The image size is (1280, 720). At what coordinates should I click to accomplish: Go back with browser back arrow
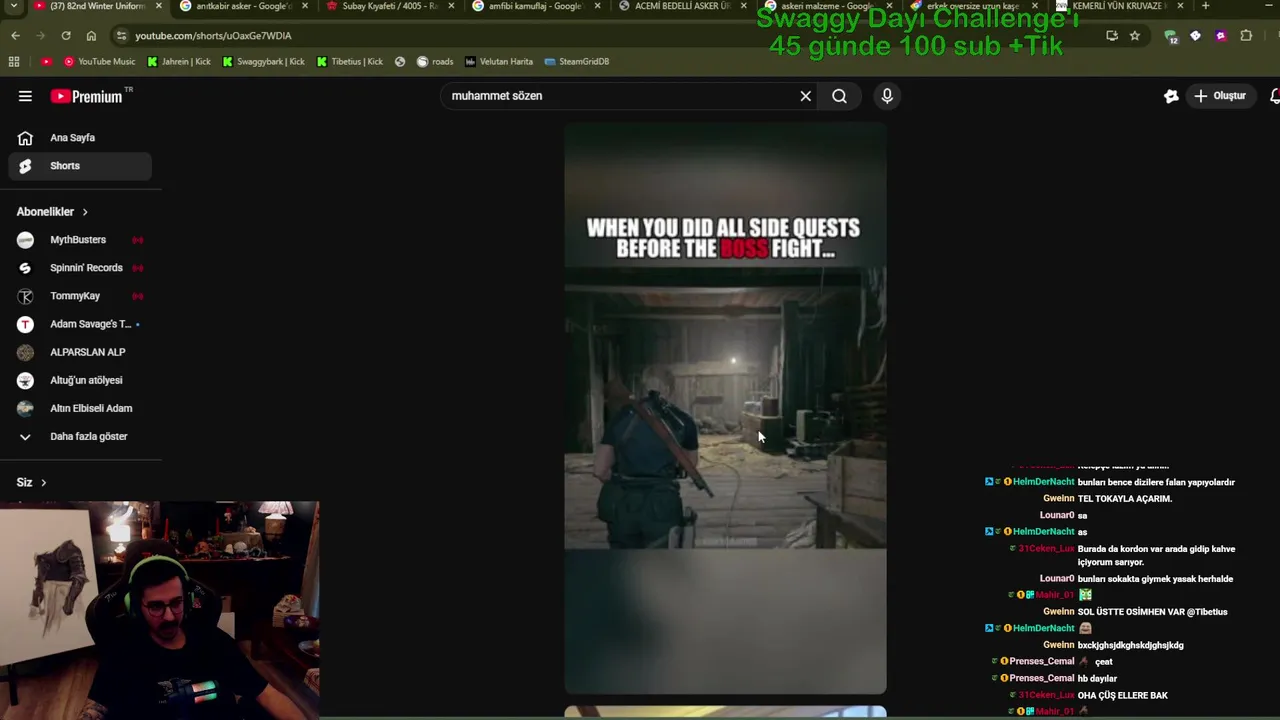point(15,36)
